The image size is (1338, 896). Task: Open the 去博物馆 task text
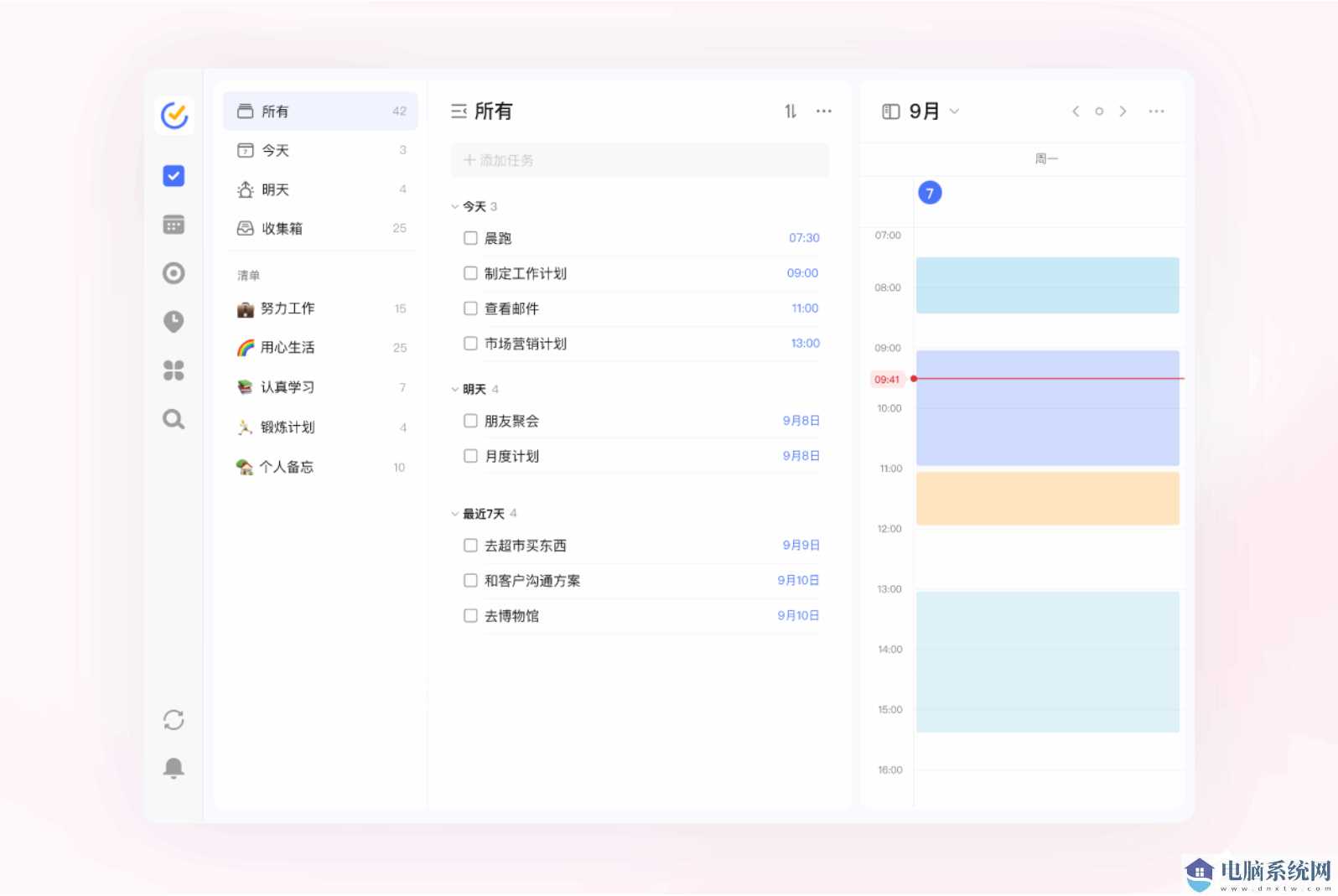[x=511, y=616]
